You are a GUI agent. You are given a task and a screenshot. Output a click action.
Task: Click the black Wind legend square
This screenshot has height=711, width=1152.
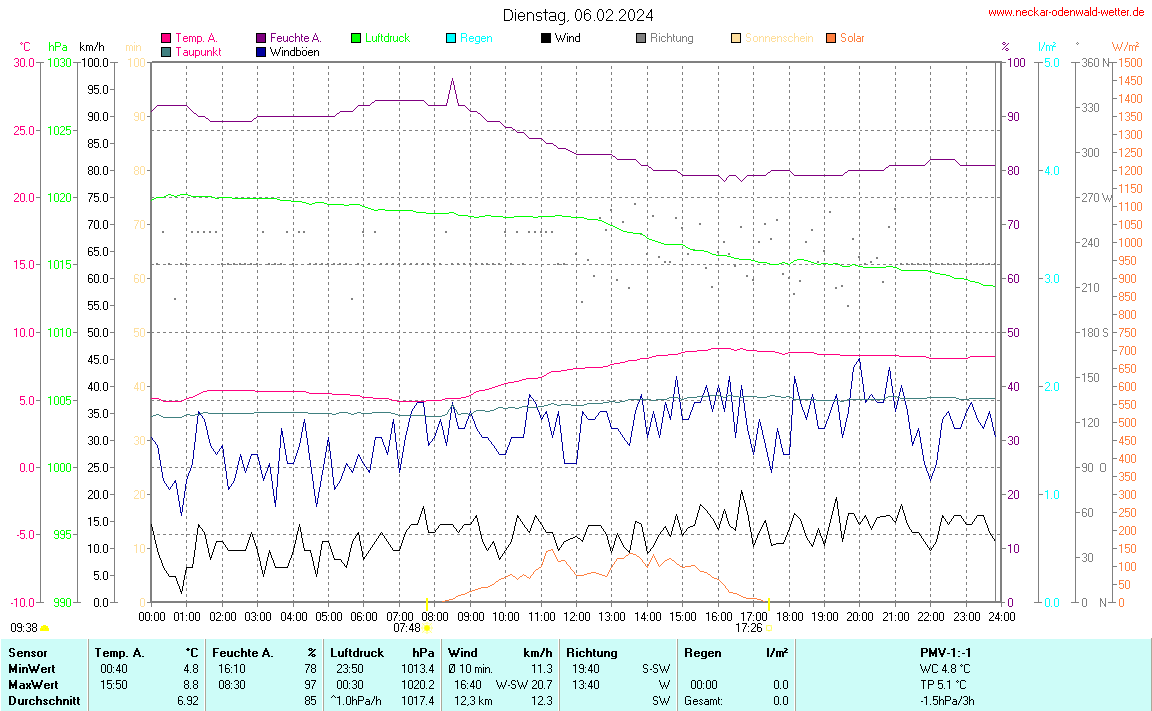(x=546, y=38)
